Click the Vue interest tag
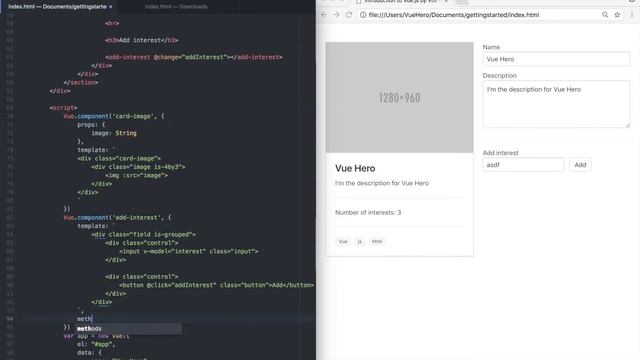Viewport: 640px width, 360px height. pos(343,242)
